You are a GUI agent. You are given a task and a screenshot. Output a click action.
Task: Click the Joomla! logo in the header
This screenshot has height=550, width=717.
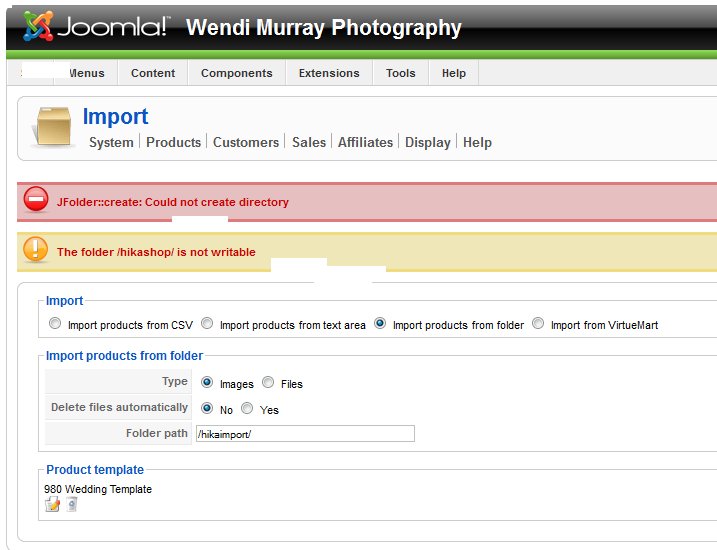pos(95,26)
